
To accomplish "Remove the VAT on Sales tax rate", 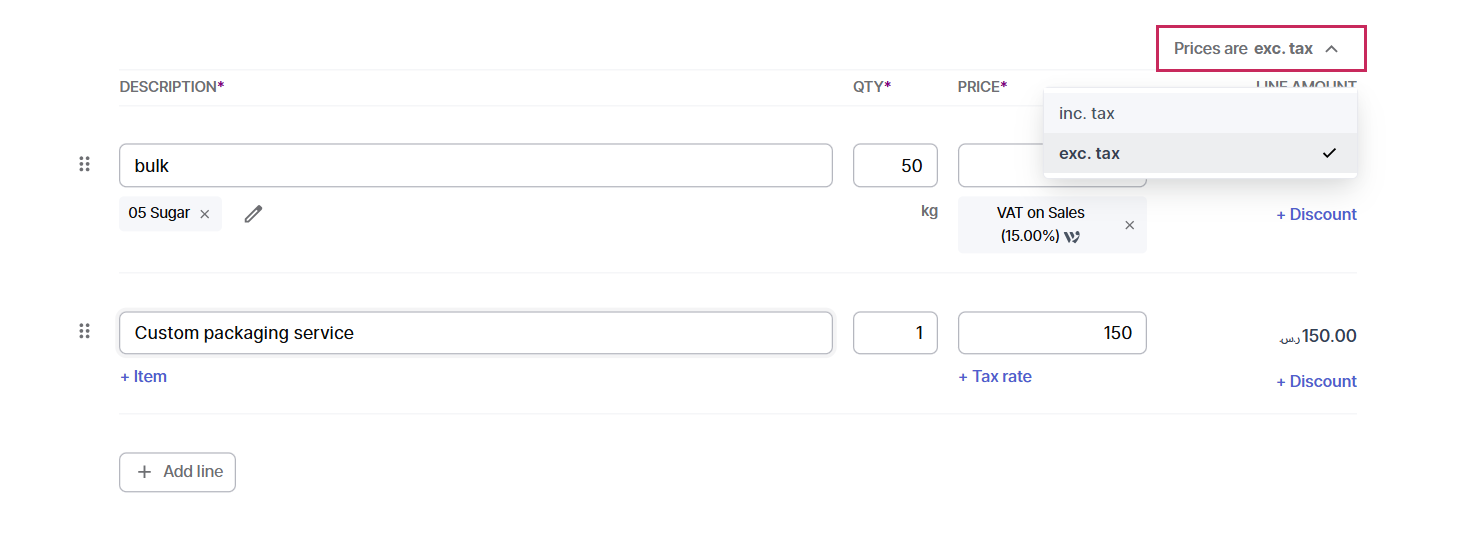I will (x=1130, y=225).
